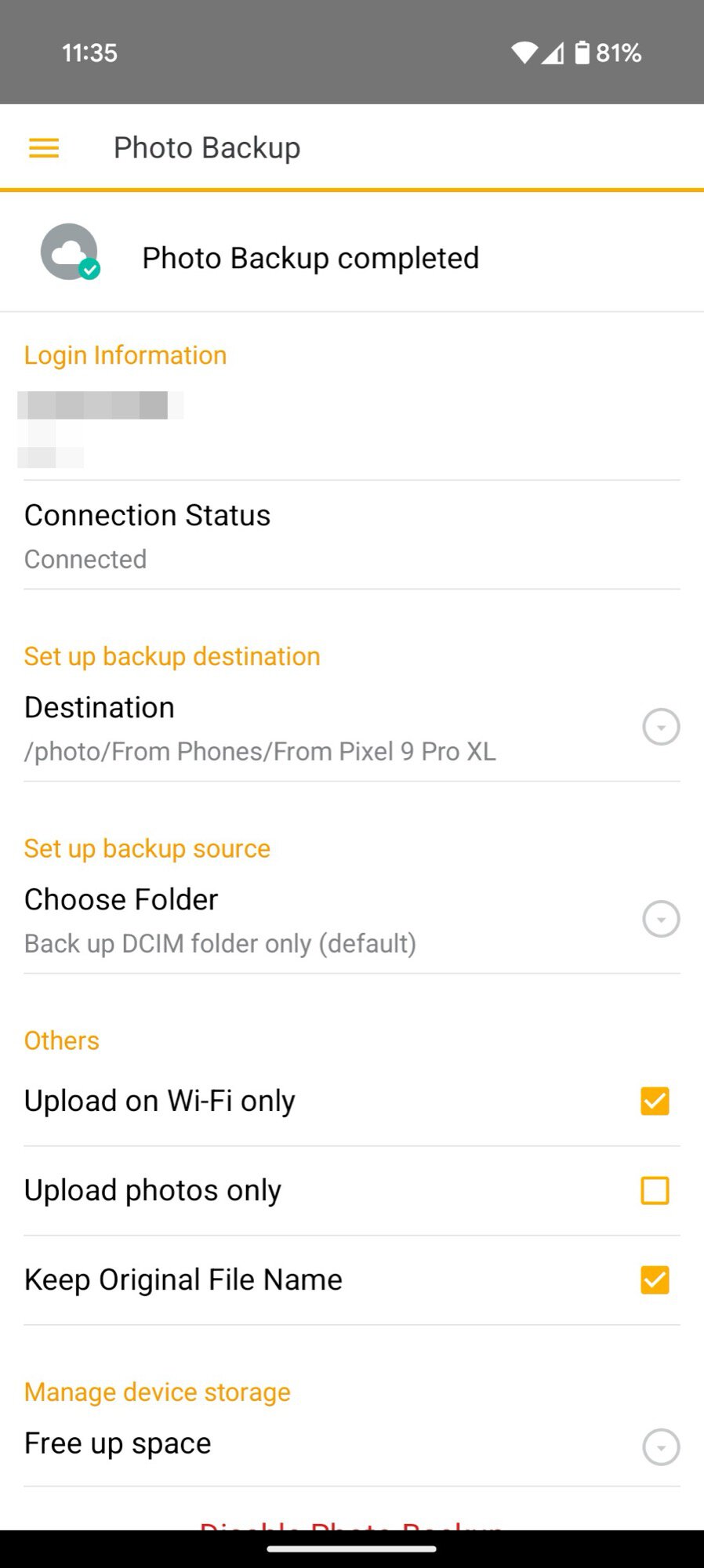Enable the Upload photos only checkbox
704x1568 pixels.
pos(655,1190)
